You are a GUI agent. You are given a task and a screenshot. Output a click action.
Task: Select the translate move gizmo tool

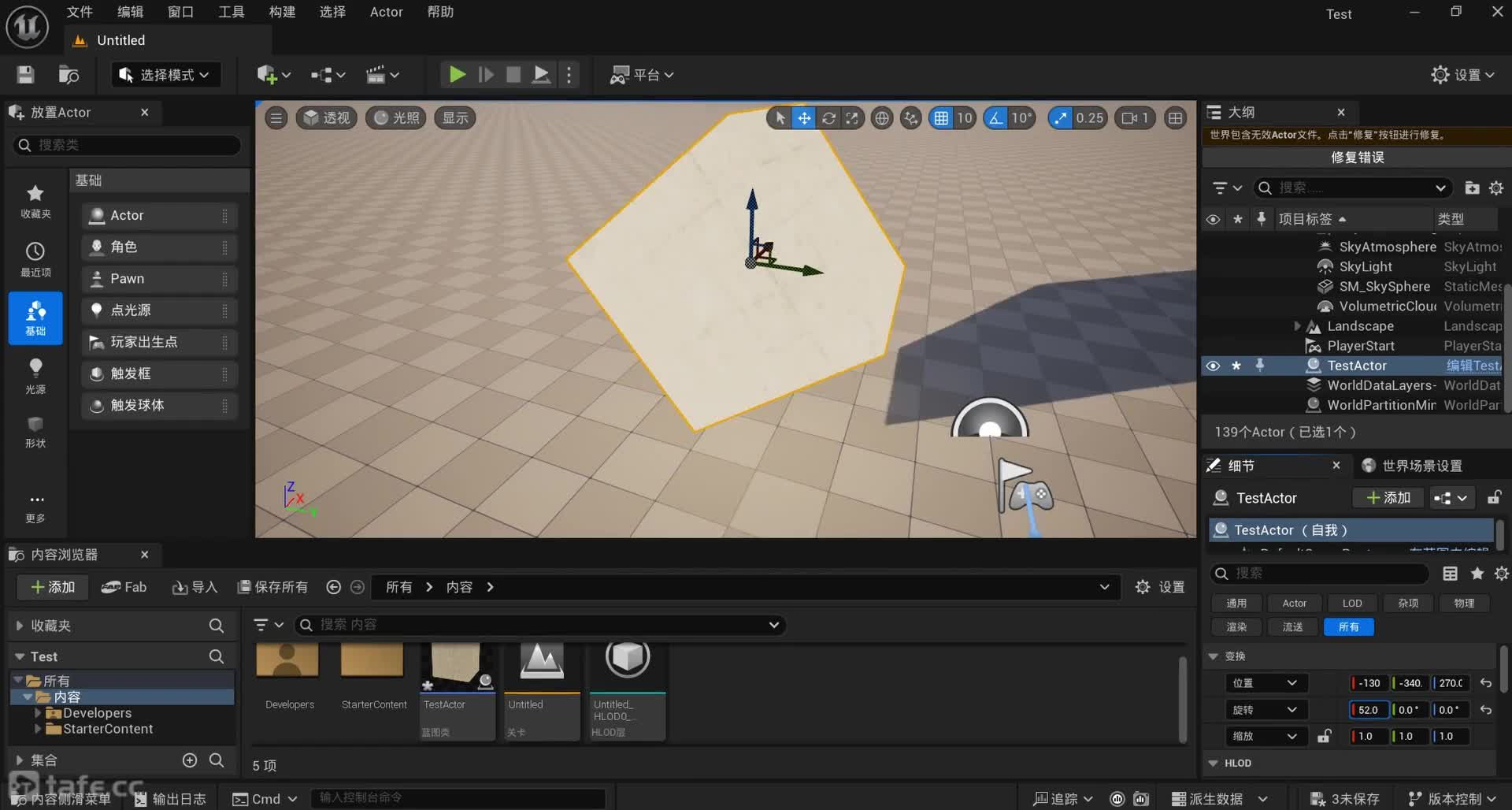804,118
